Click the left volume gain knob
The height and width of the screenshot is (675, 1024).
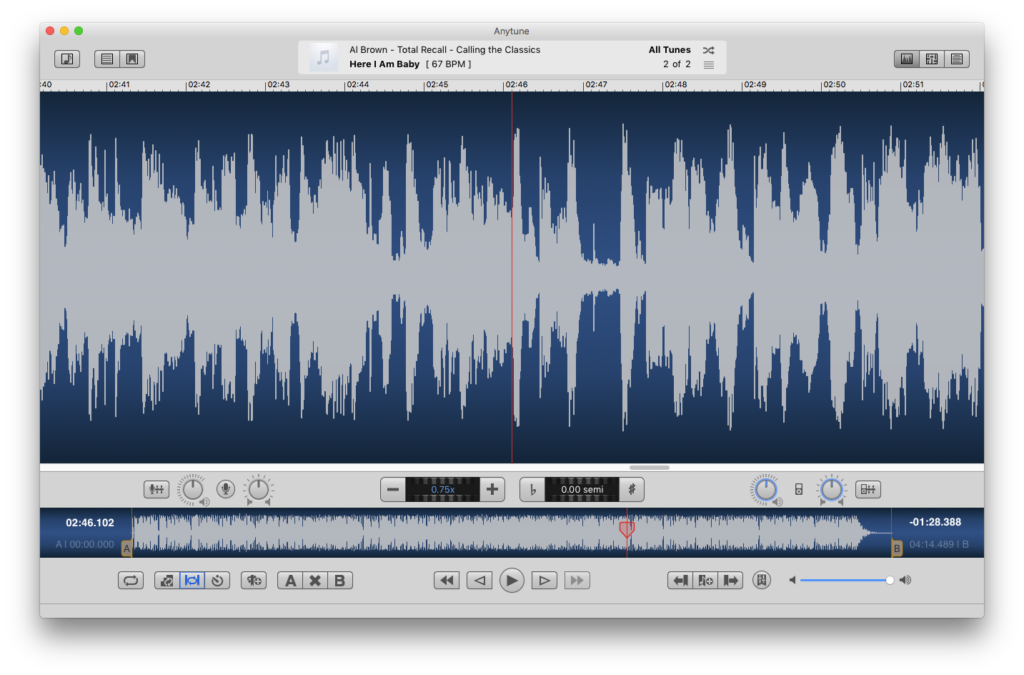point(193,489)
